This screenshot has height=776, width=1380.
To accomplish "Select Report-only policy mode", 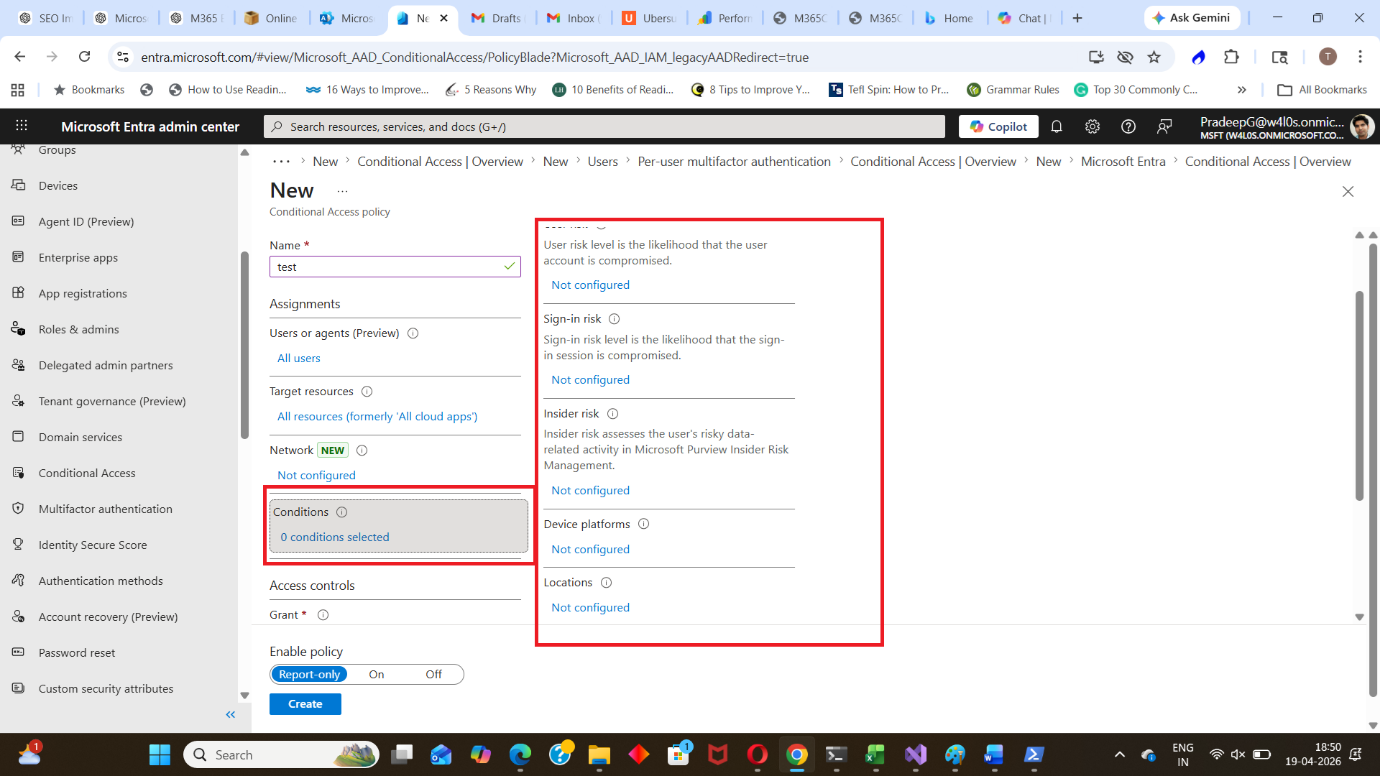I will pyautogui.click(x=309, y=674).
